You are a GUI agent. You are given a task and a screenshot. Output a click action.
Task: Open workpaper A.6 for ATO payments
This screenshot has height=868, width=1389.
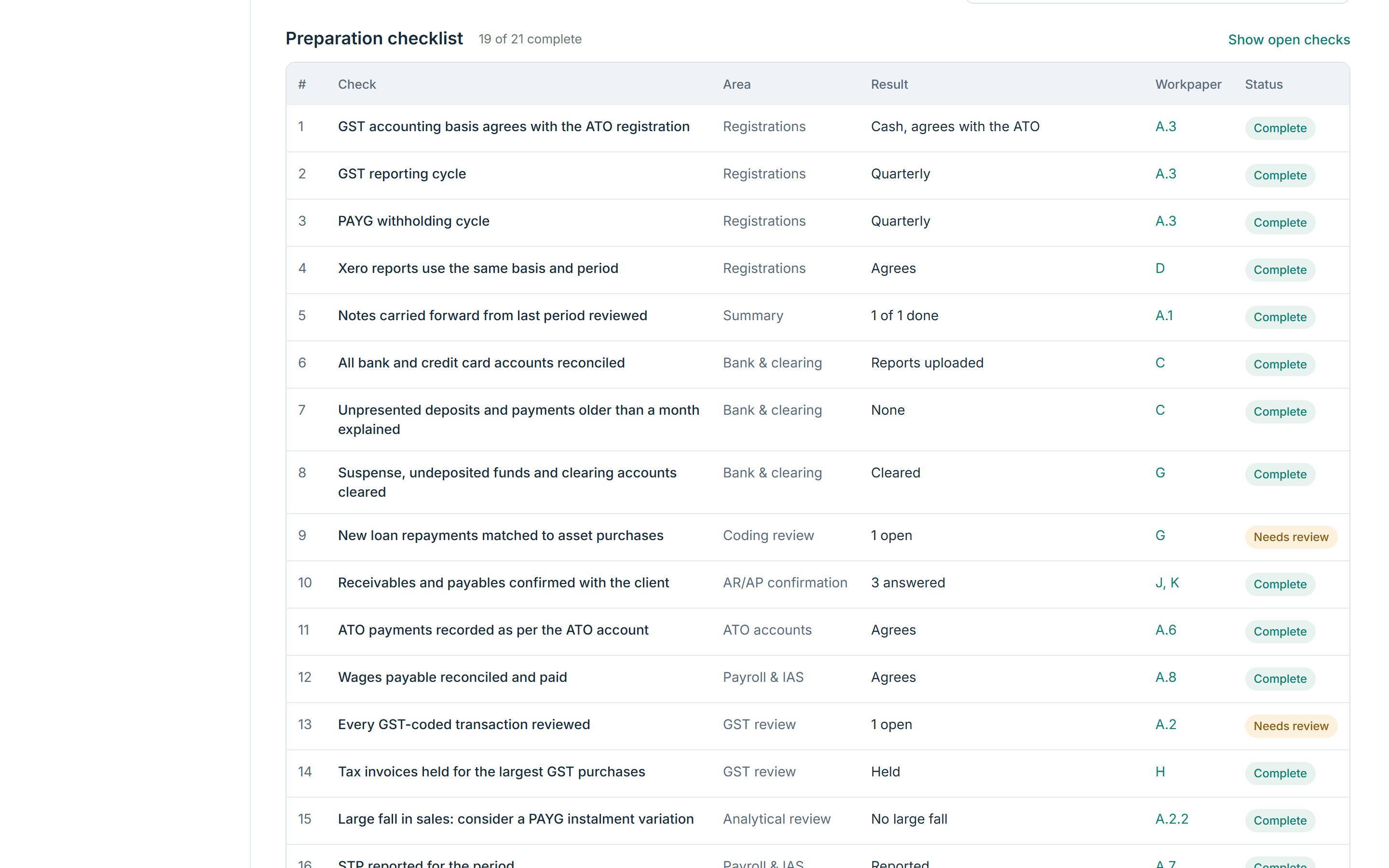[x=1165, y=630]
